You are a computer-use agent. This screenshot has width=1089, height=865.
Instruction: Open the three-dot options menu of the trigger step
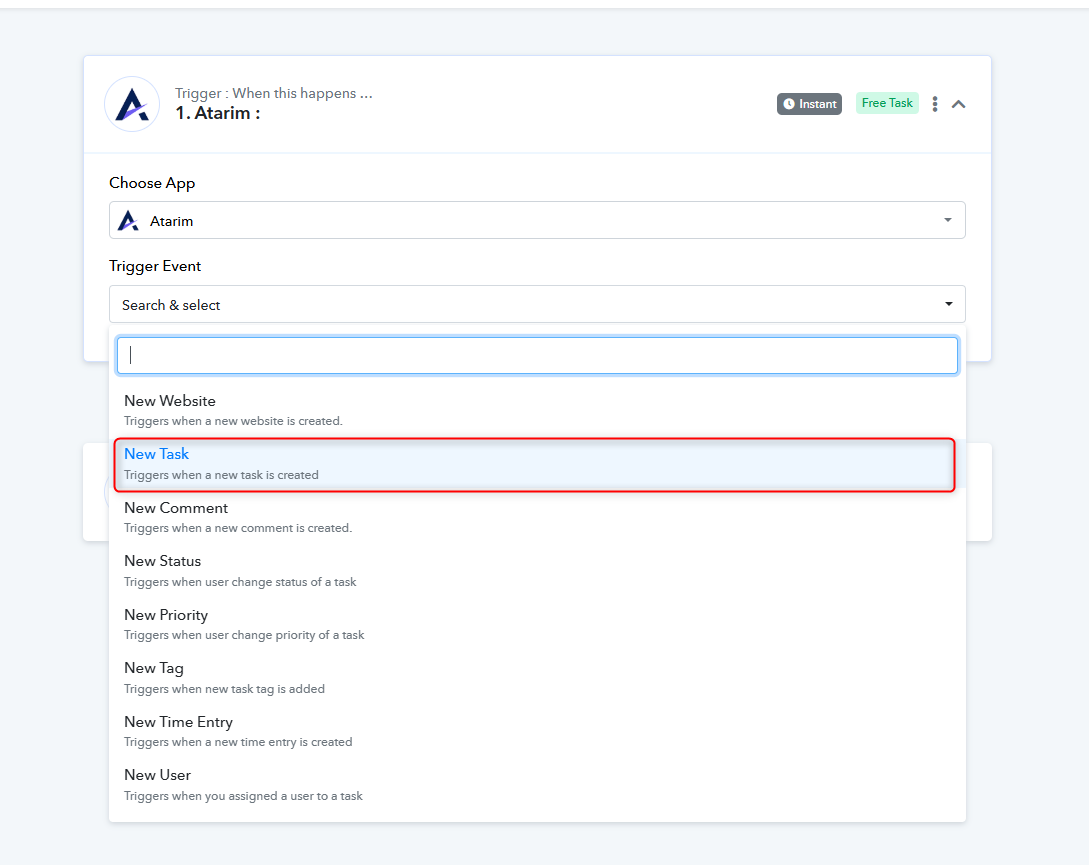(x=935, y=104)
